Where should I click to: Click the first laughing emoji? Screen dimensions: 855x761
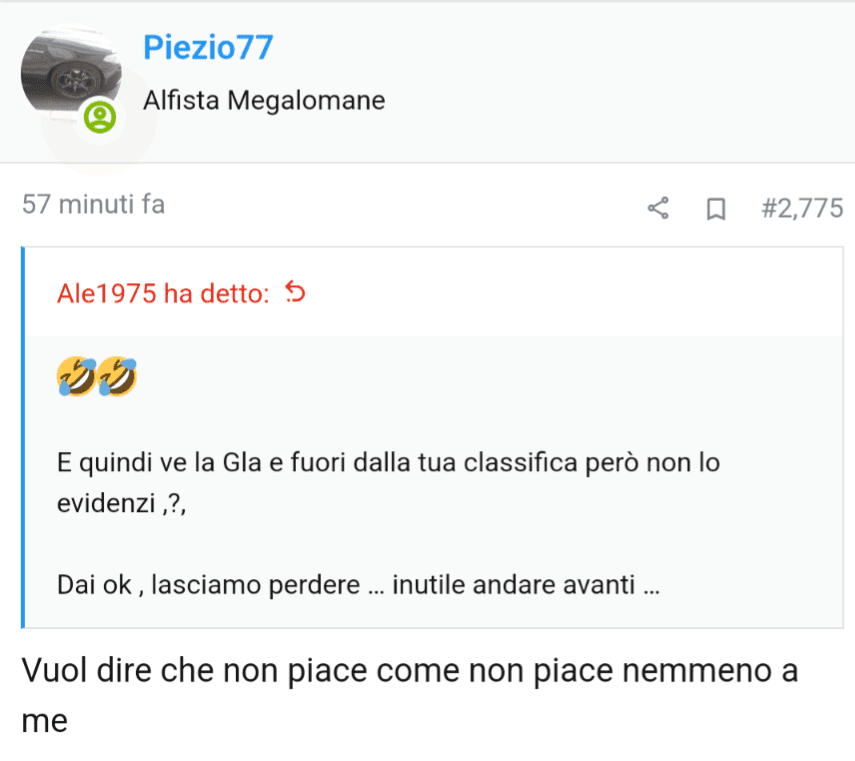[78, 377]
